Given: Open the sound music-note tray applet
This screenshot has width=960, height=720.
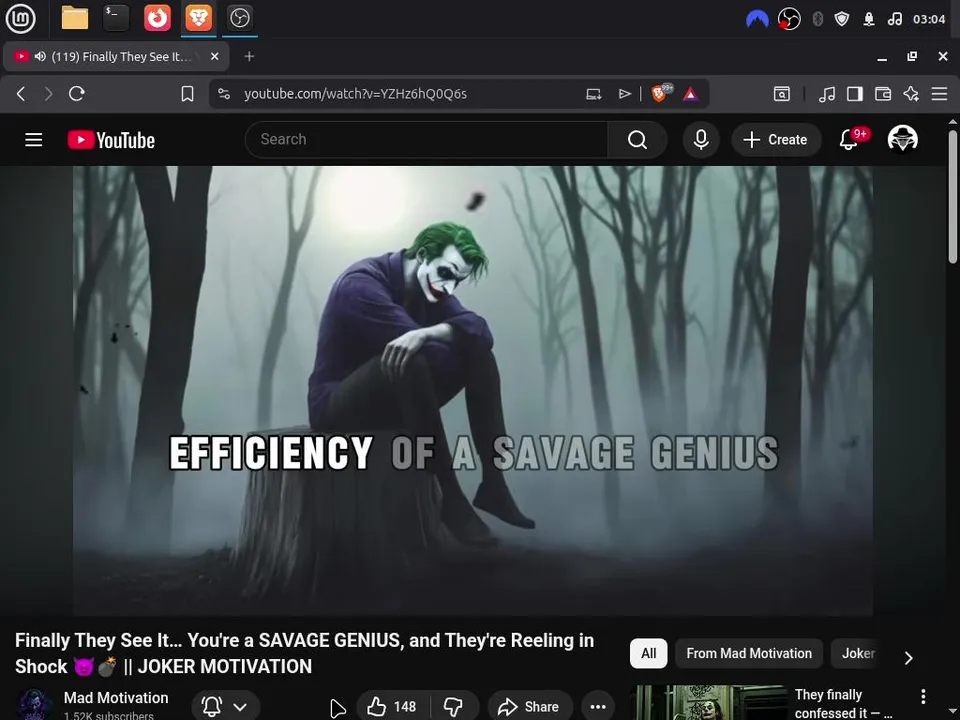Looking at the screenshot, I should coord(894,19).
